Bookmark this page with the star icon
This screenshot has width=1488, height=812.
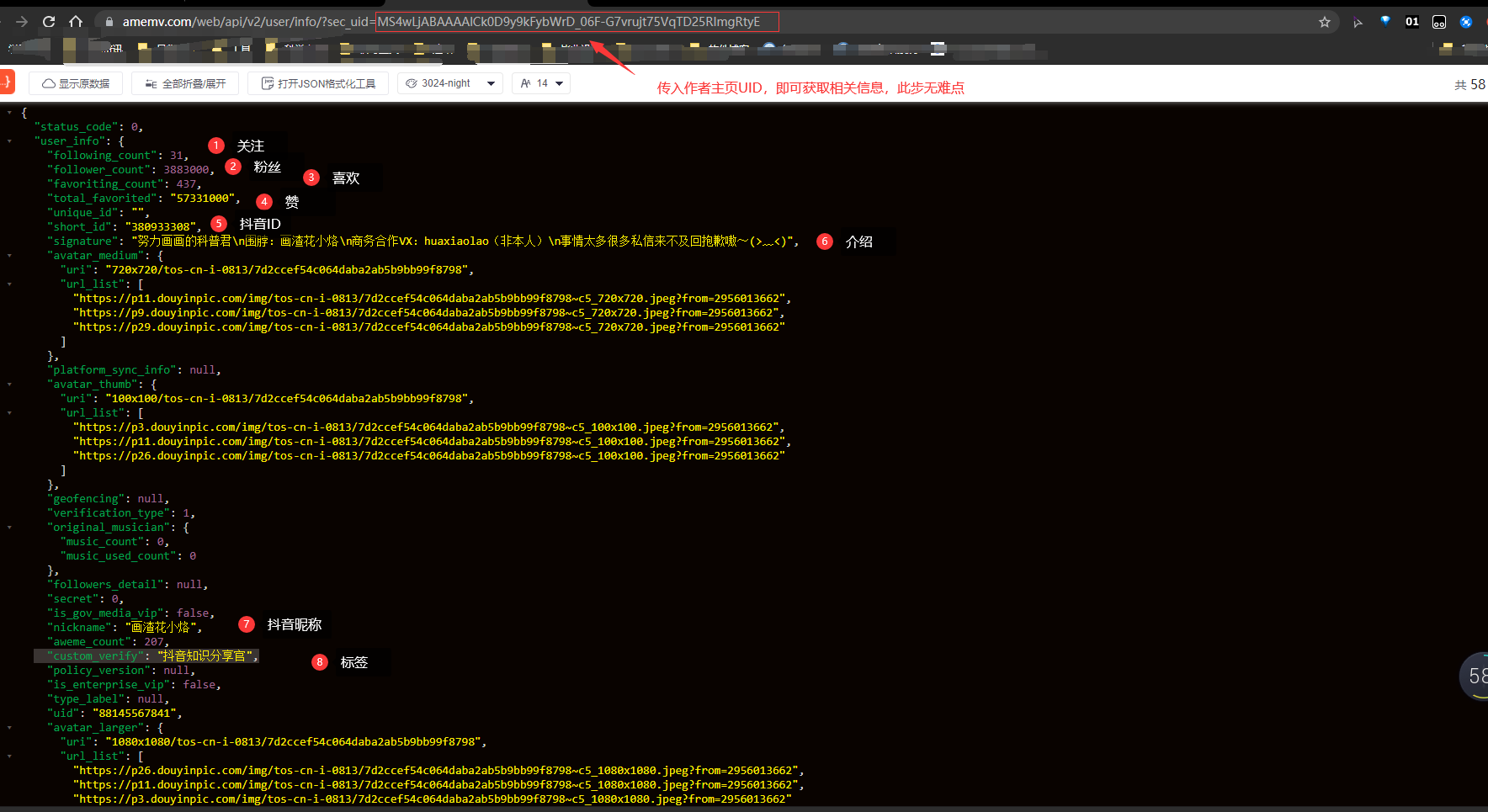[x=1325, y=22]
